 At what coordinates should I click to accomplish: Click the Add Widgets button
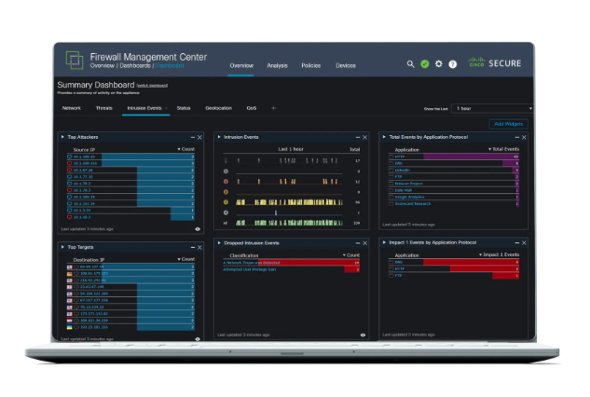[x=508, y=124]
